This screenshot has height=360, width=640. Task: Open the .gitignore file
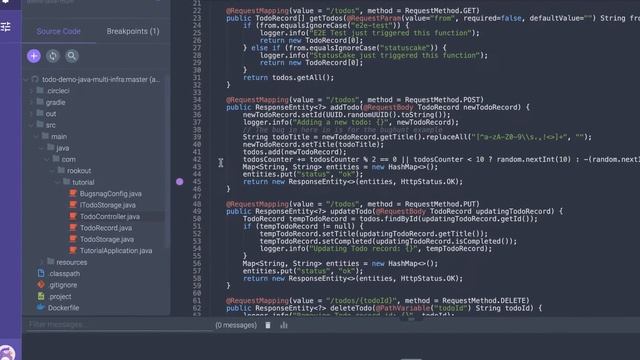(62, 285)
